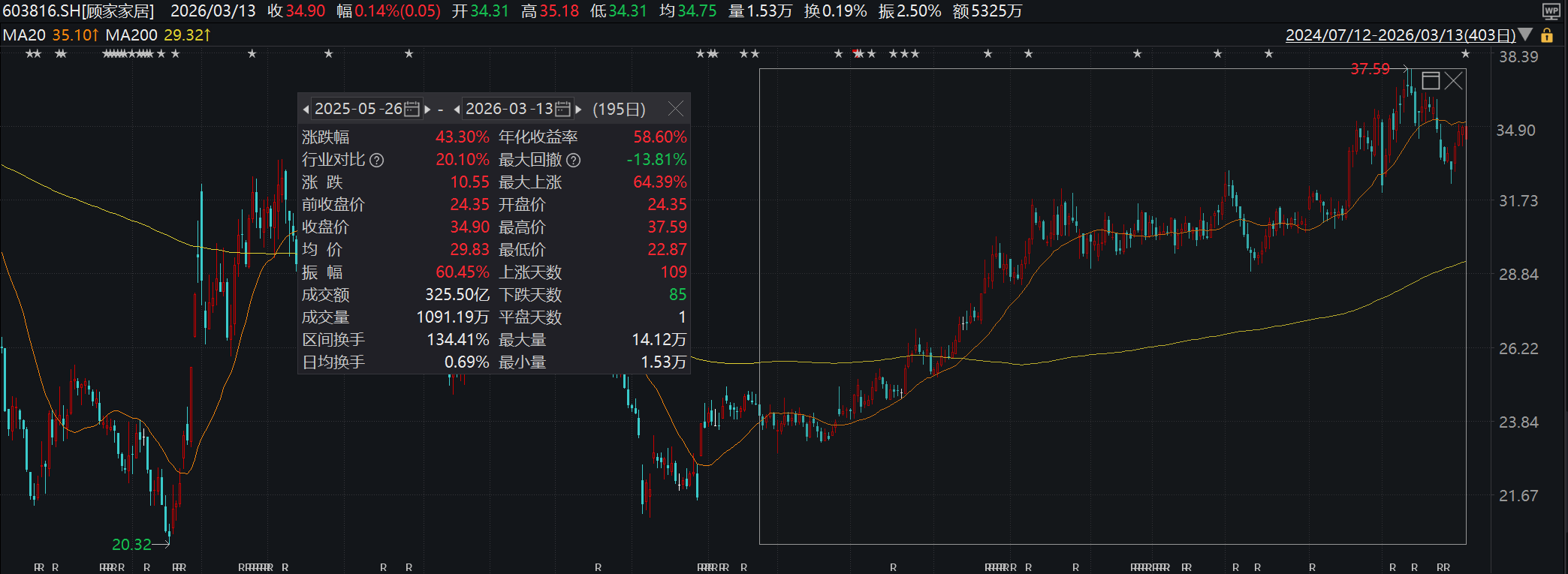Click help icon next to 最大回撤
This screenshot has width=1568, height=574.
pos(574,160)
